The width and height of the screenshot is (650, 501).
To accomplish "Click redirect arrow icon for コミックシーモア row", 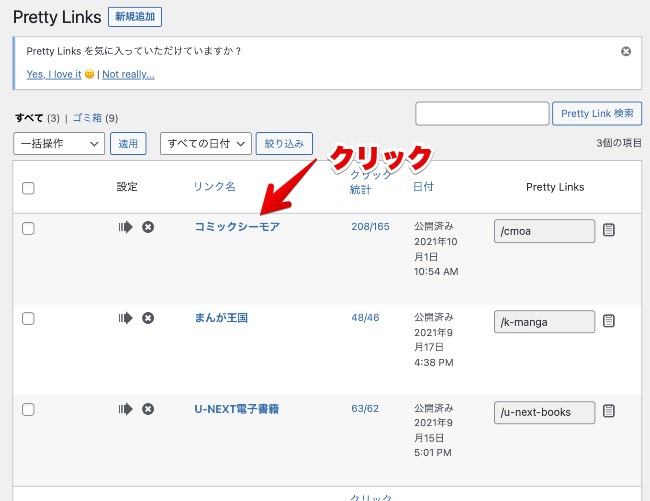I will pos(125,228).
